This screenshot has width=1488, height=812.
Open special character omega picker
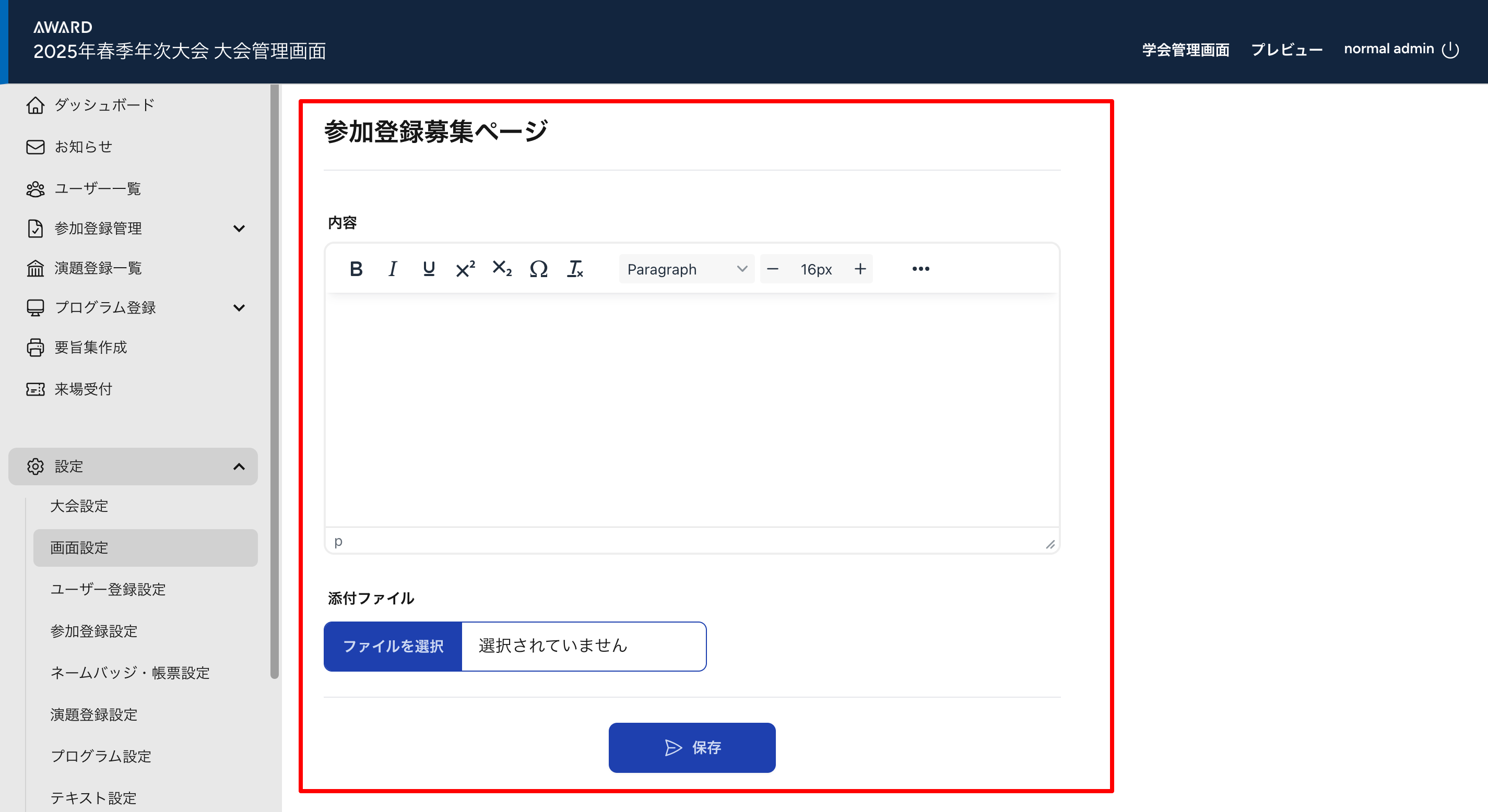coord(538,269)
